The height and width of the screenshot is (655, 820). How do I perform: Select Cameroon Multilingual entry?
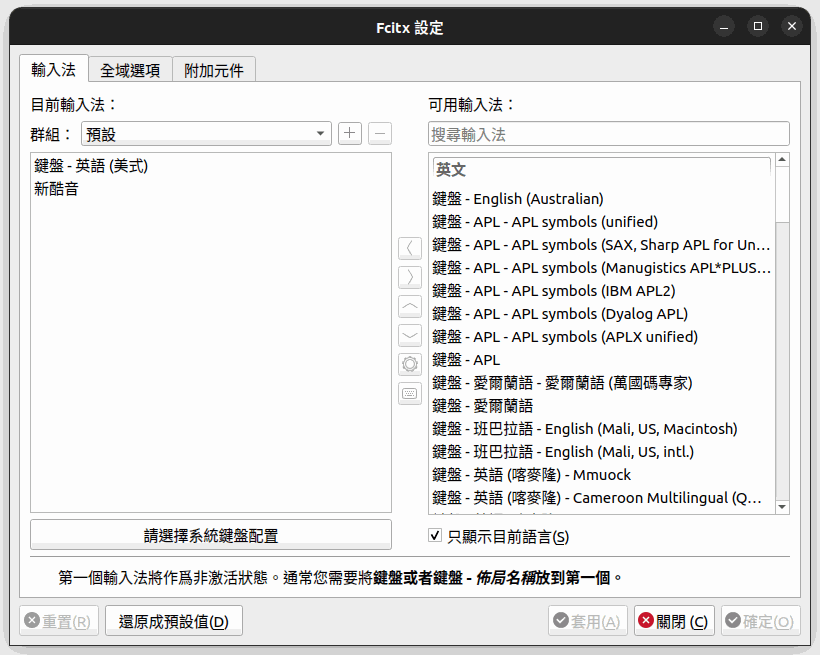[x=602, y=498]
